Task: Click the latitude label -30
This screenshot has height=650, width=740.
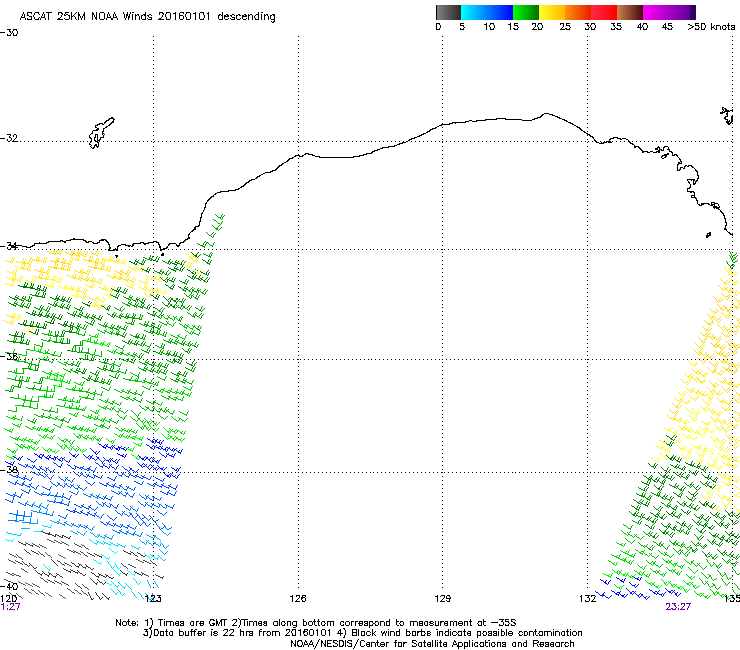Action: (x=9, y=33)
